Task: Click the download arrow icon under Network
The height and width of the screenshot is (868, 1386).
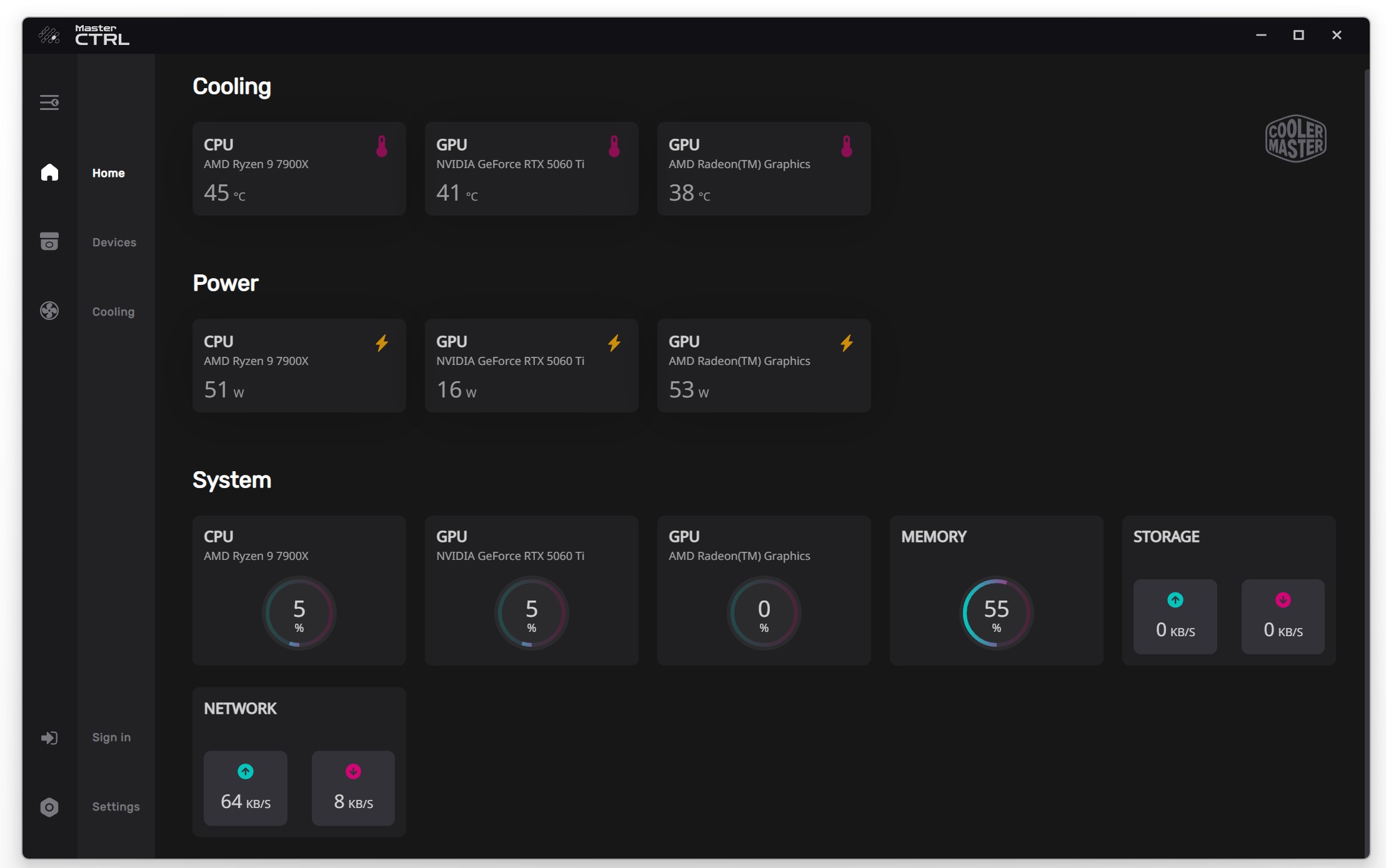Action: 353,771
